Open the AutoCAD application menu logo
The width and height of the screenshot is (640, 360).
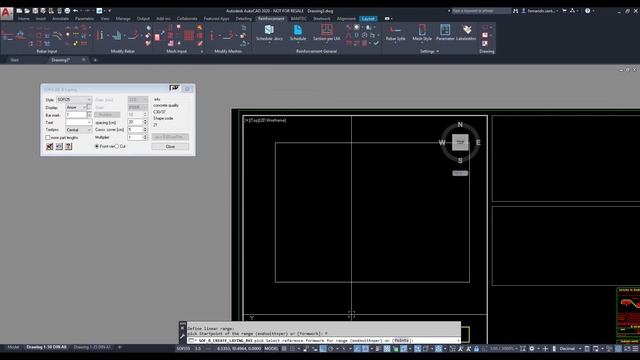[6, 13]
